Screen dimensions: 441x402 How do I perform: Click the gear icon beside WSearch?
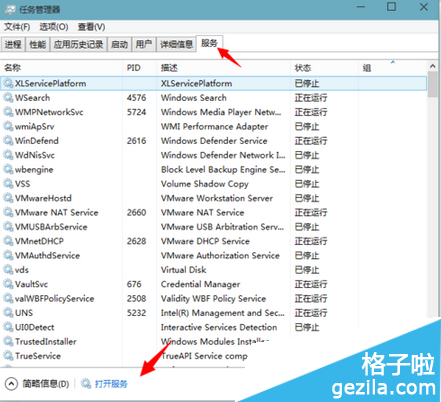tap(8, 98)
